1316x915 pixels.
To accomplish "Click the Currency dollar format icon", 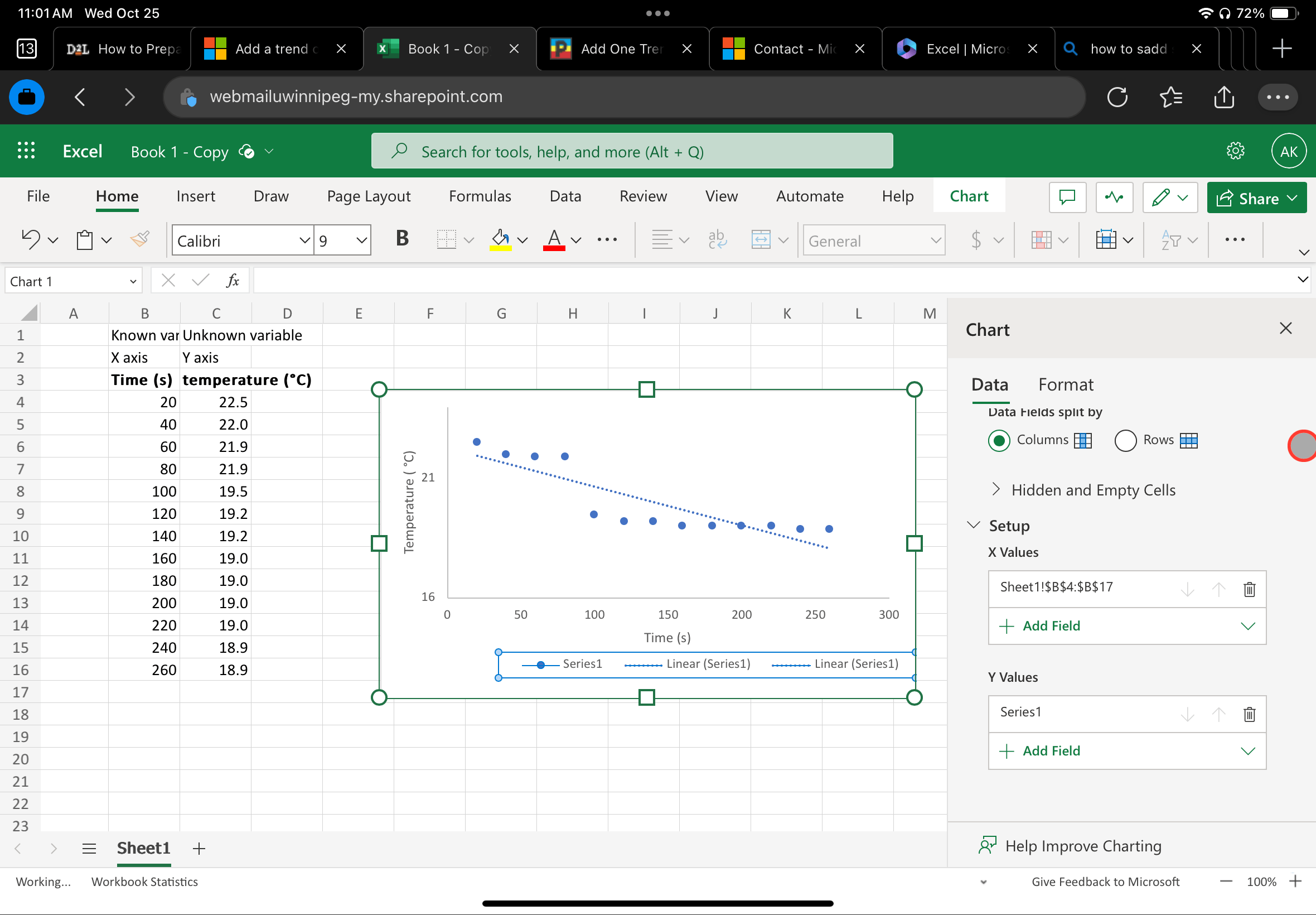I will (x=976, y=240).
